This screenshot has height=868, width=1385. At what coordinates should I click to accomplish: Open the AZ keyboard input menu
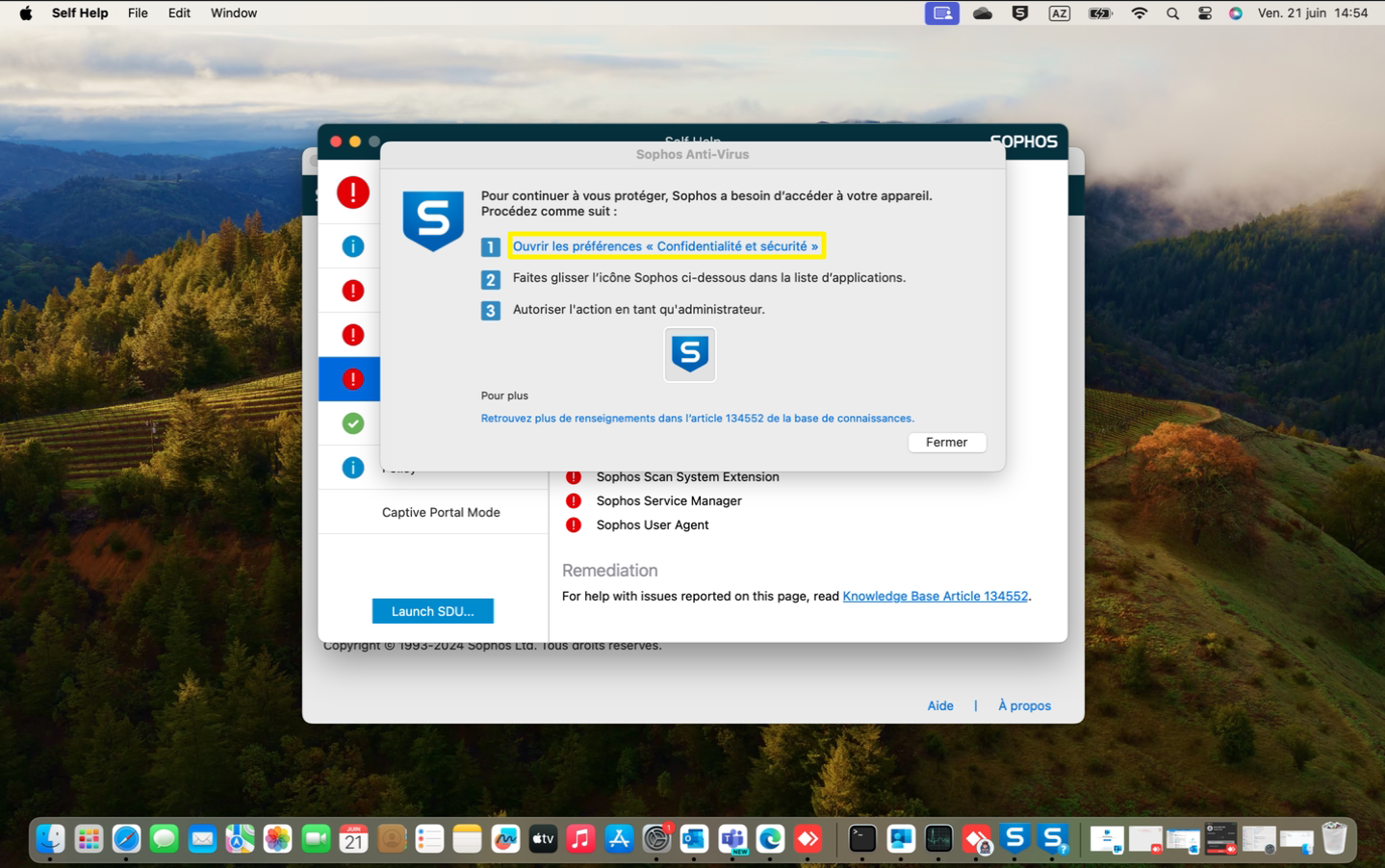(1060, 13)
